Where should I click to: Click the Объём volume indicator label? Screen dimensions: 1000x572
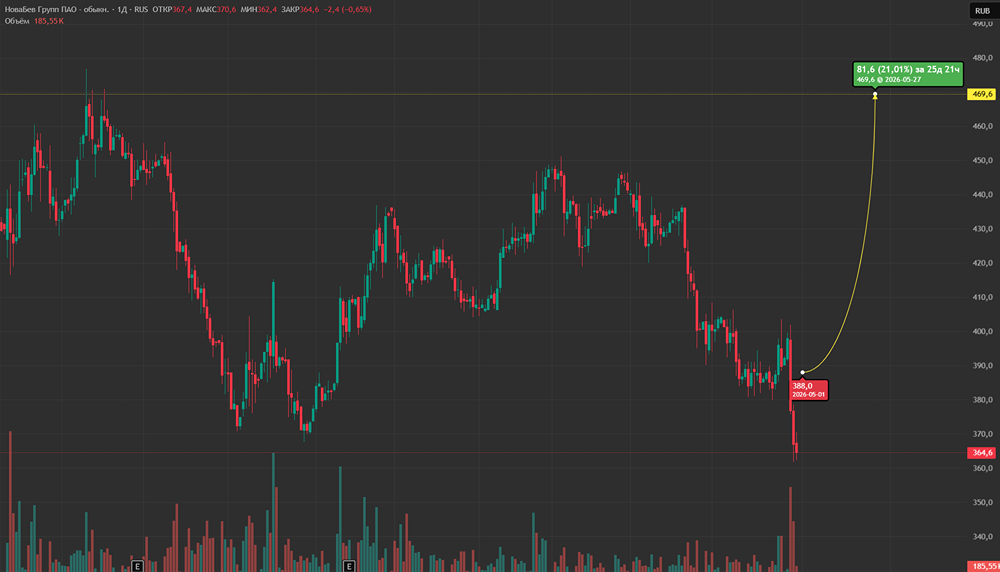coord(17,21)
